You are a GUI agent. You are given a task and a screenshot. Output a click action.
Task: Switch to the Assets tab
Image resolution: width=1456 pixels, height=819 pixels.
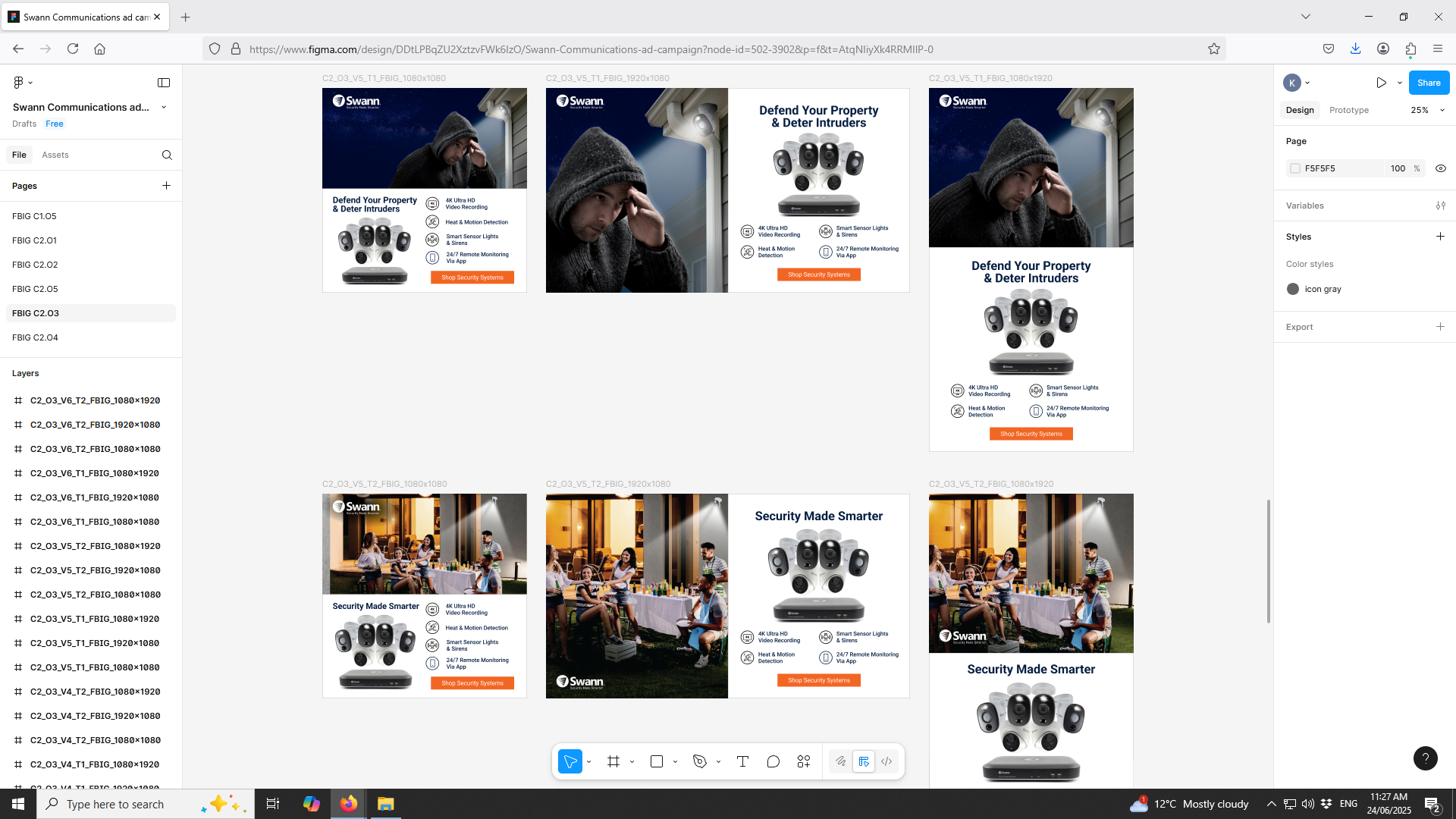55,155
